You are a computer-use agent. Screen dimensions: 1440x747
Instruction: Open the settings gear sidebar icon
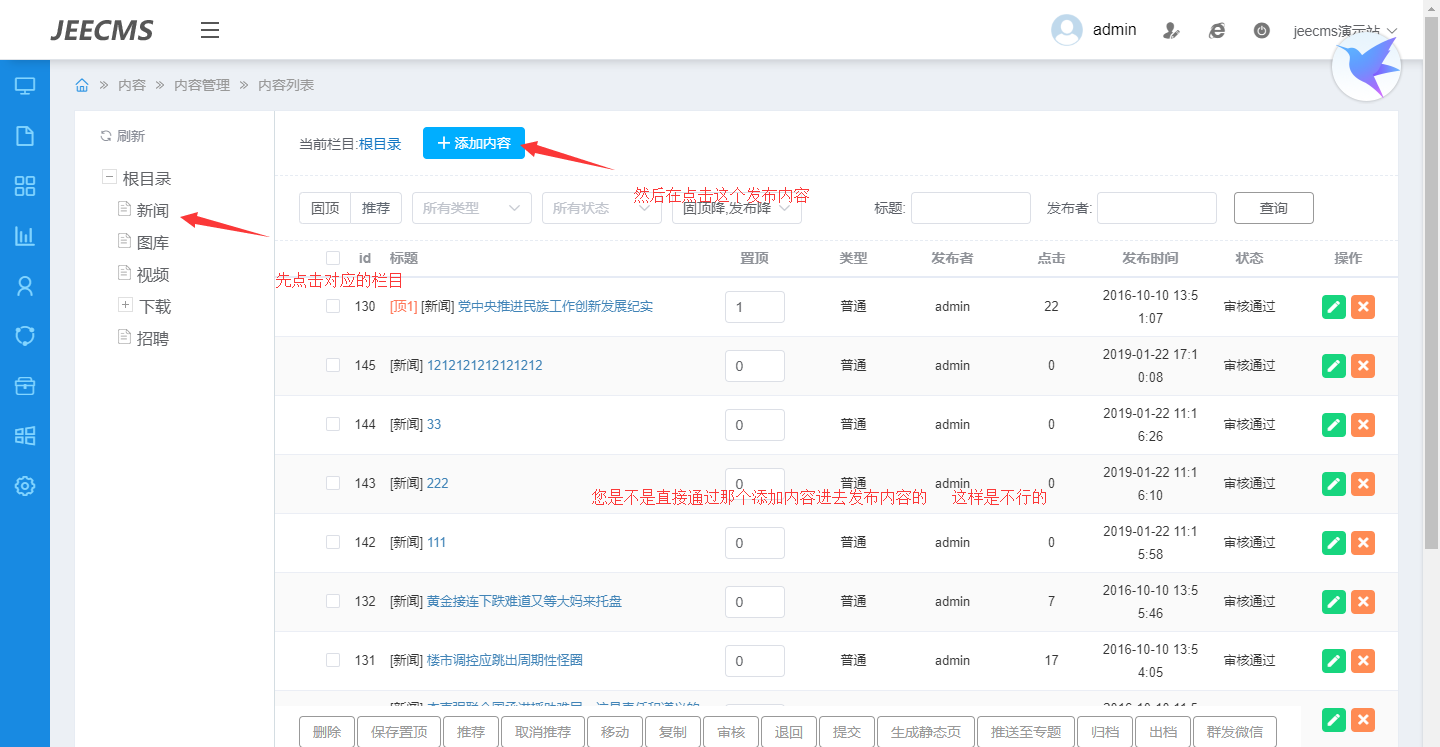[x=25, y=486]
